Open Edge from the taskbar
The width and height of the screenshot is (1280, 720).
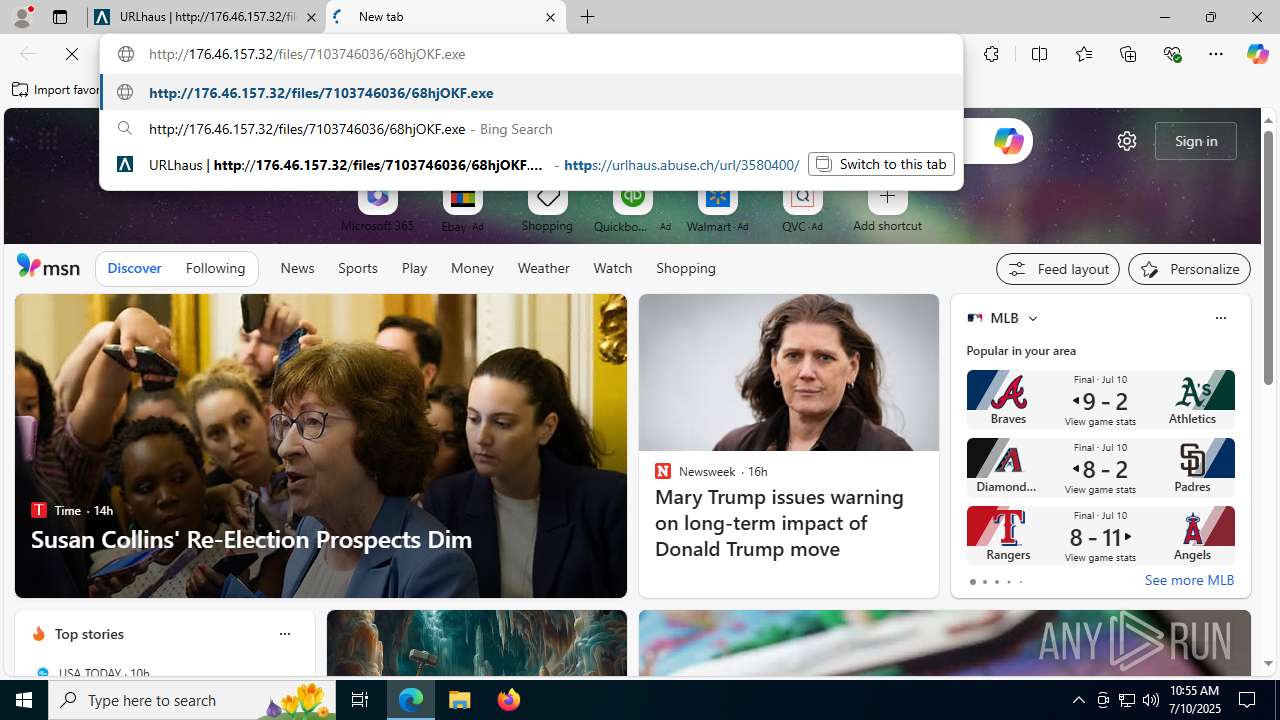coord(411,700)
